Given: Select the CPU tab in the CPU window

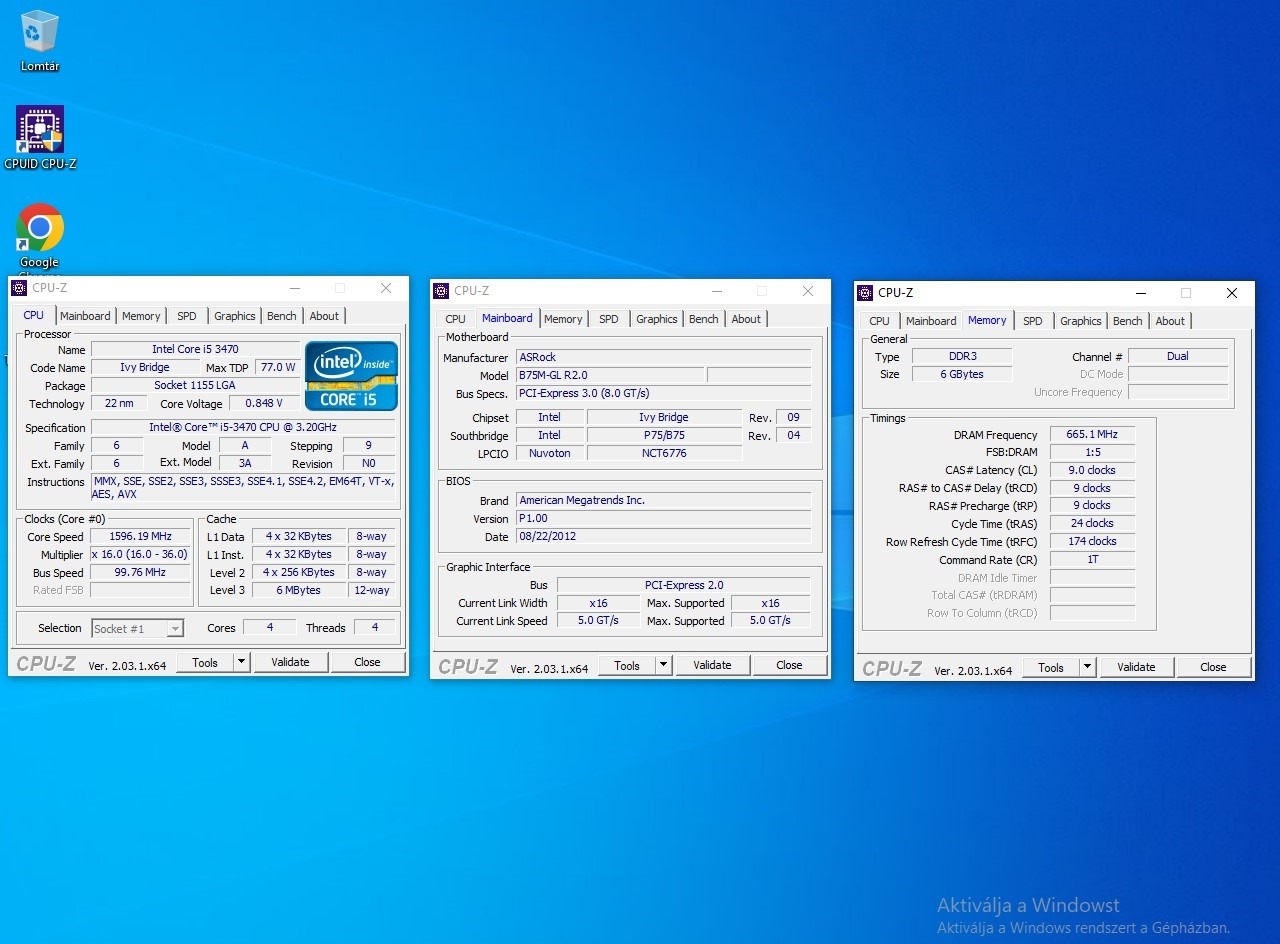Looking at the screenshot, I should 34,315.
